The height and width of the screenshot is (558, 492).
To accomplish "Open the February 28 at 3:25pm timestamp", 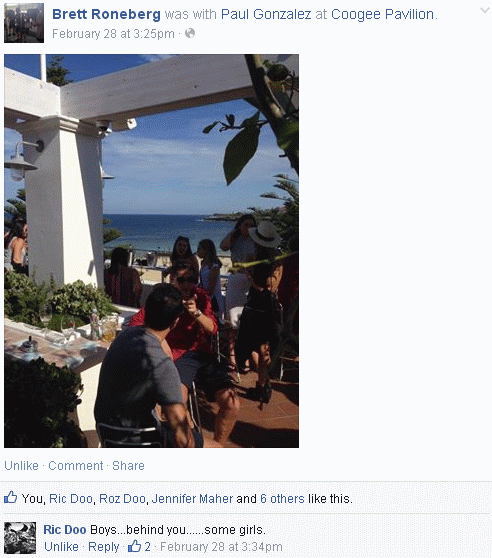I will pyautogui.click(x=113, y=34).
